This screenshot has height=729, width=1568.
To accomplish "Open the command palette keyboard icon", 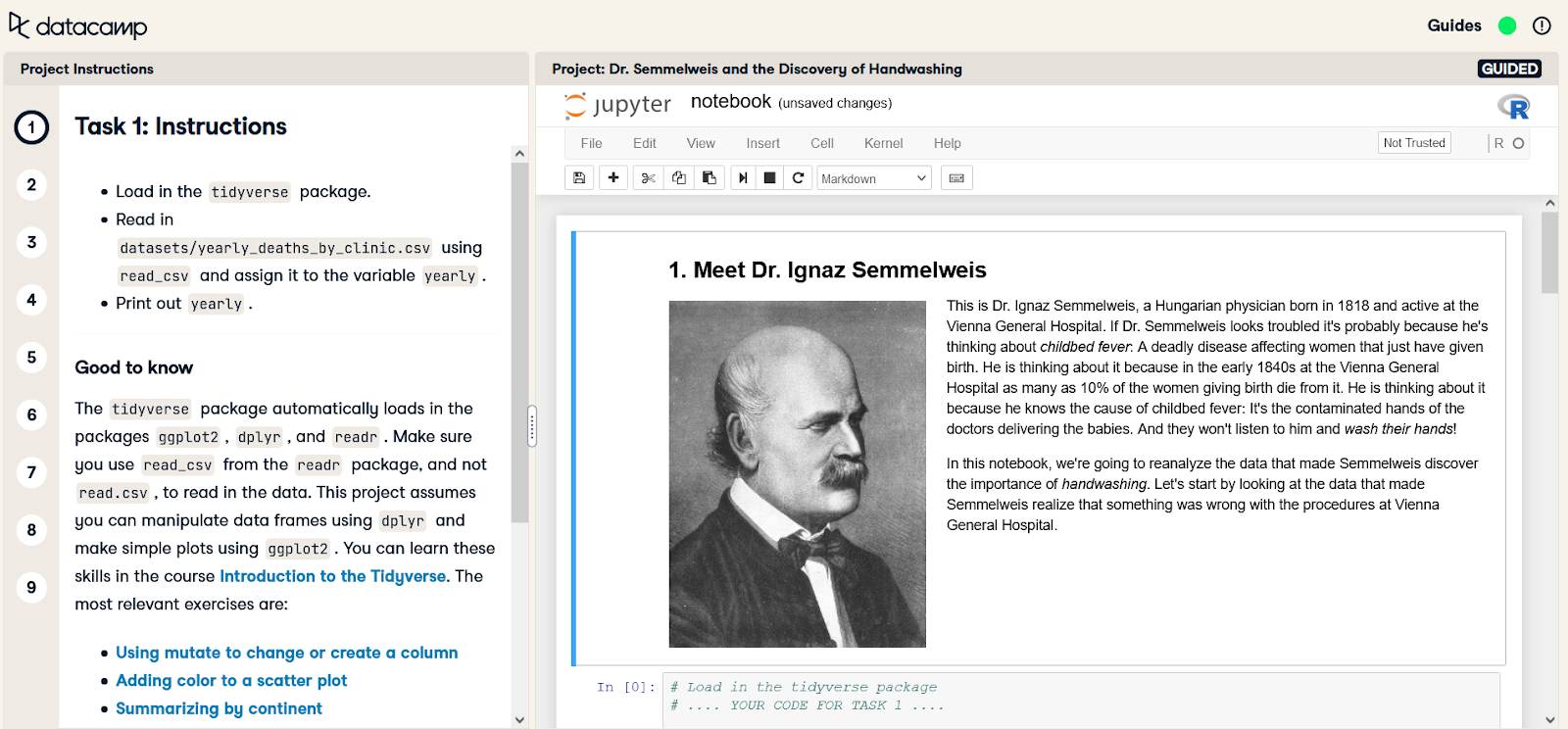I will pyautogui.click(x=956, y=178).
